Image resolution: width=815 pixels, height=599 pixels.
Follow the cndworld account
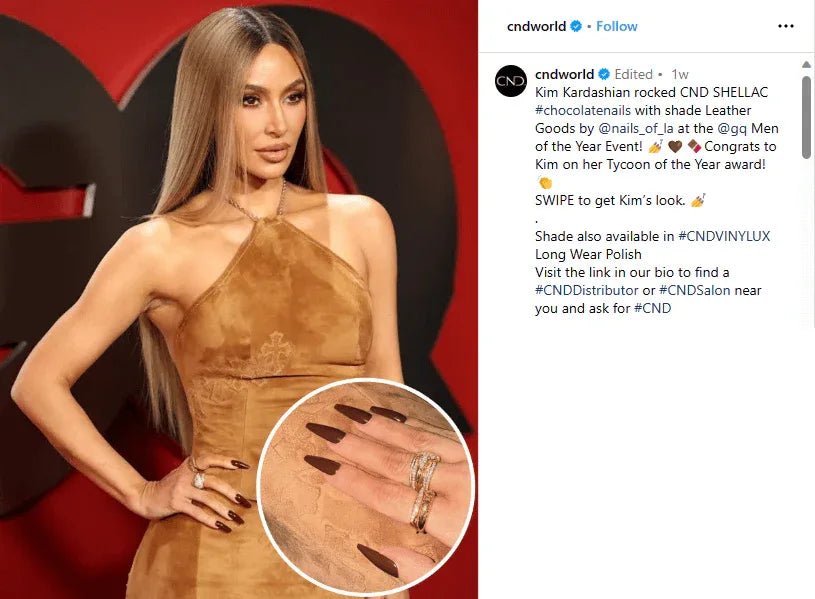coord(616,26)
